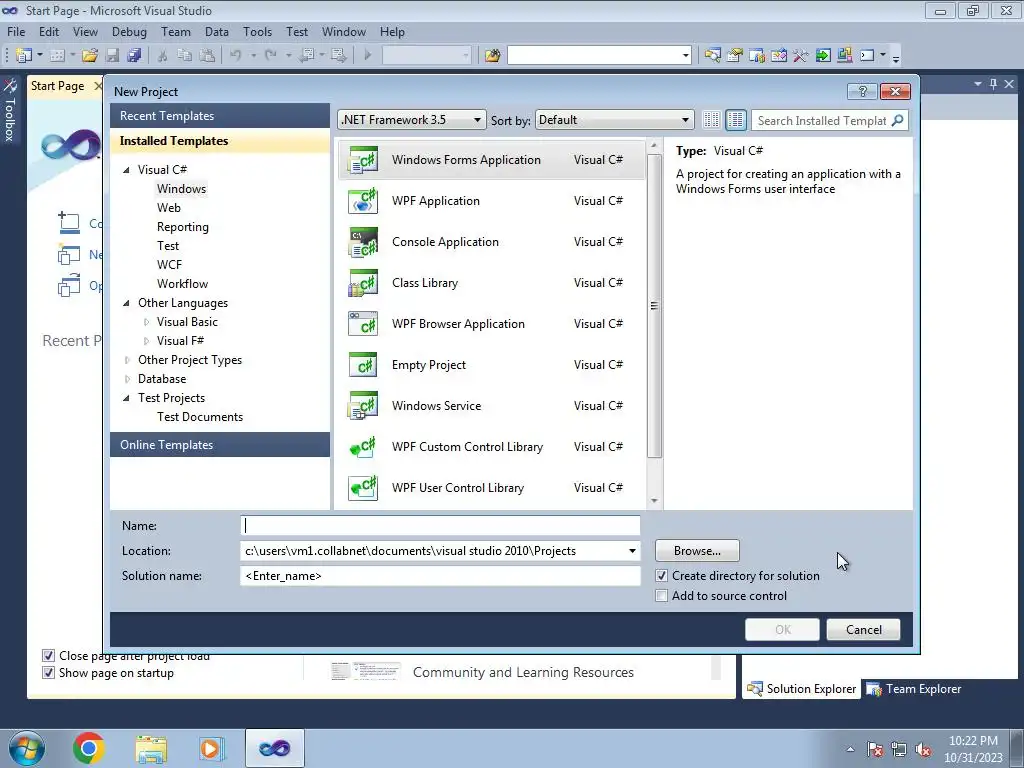
Task: Toggle Show page on startup checkbox
Action: point(48,673)
